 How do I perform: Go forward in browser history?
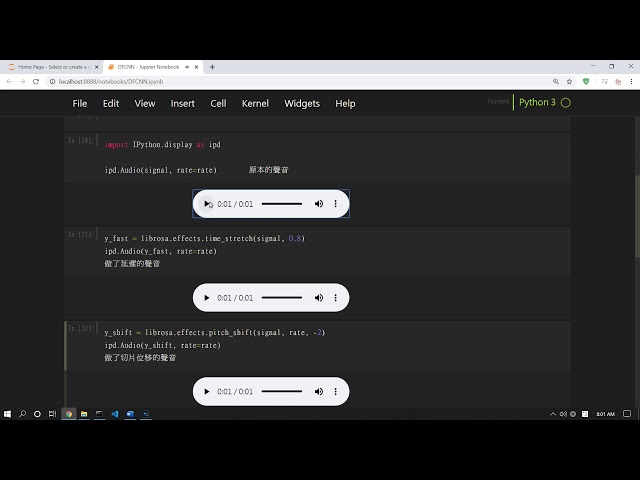(x=22, y=82)
